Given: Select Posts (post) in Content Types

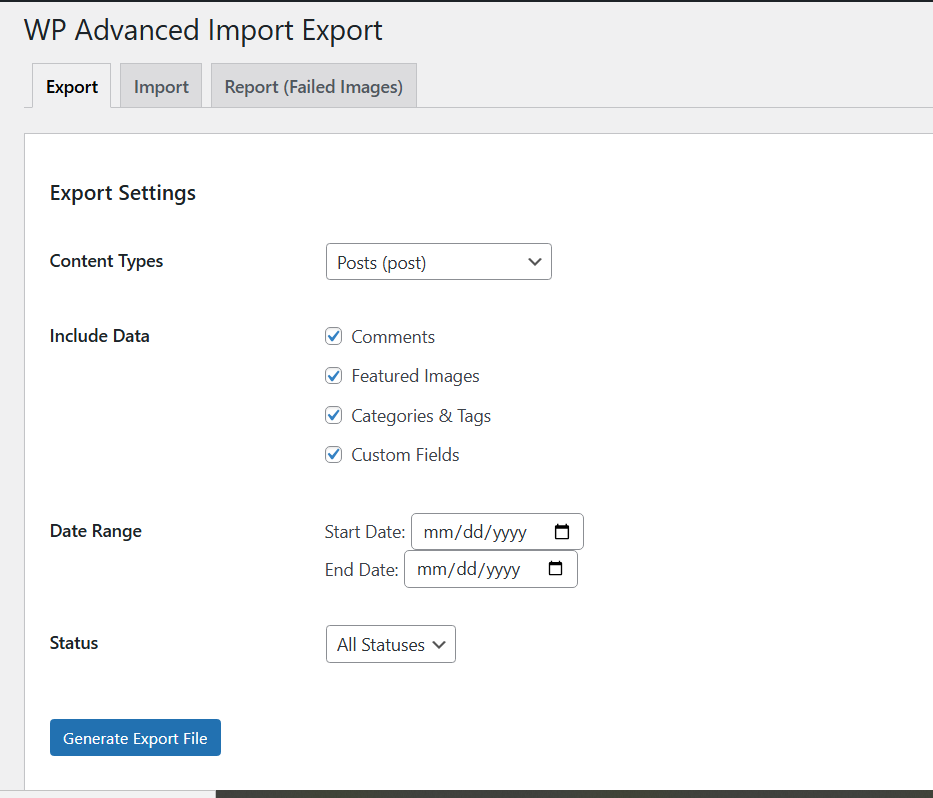Looking at the screenshot, I should tap(438, 261).
